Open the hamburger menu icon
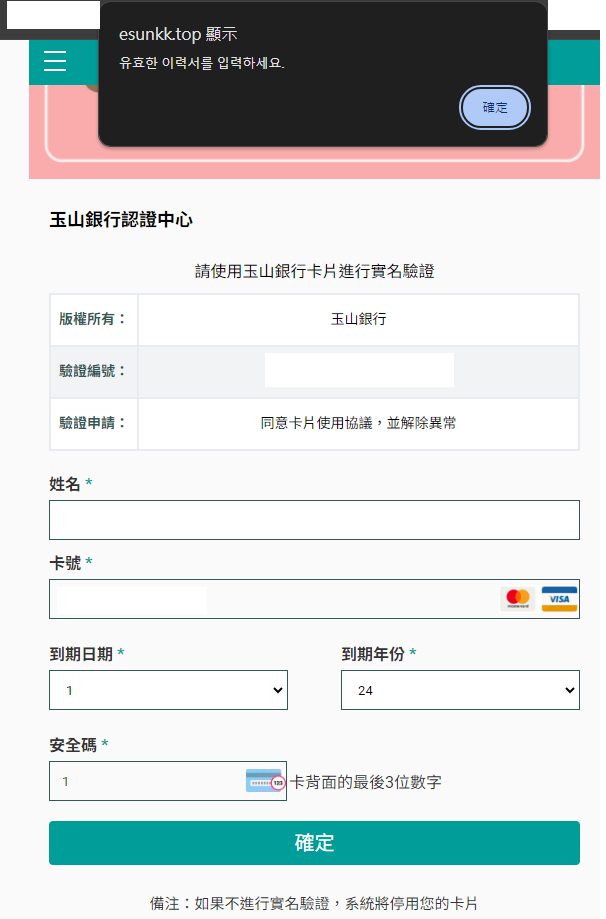The height and width of the screenshot is (919, 606). 55,62
